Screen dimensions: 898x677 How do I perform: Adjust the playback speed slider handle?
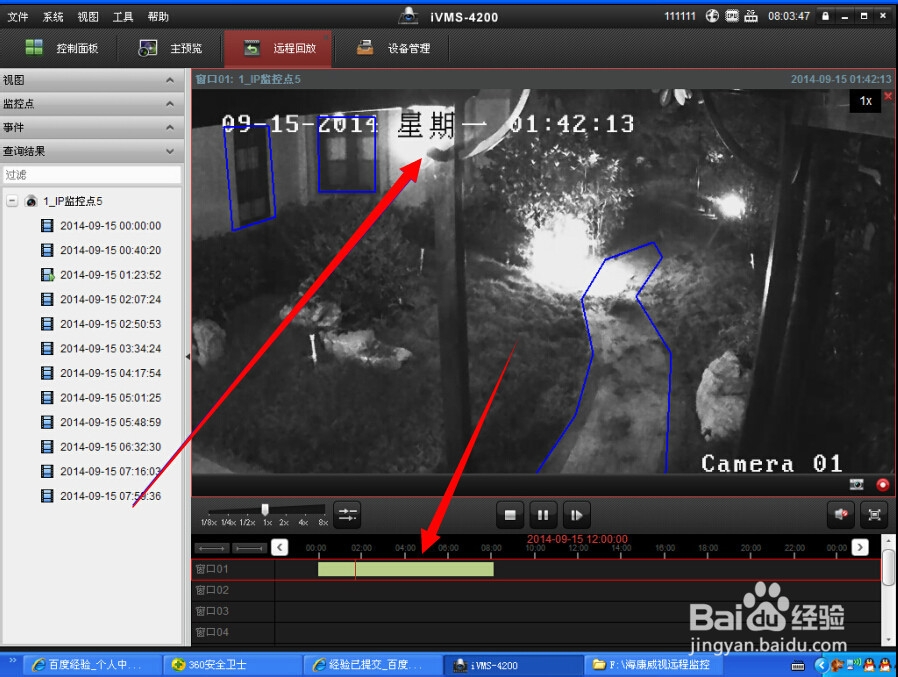point(265,509)
